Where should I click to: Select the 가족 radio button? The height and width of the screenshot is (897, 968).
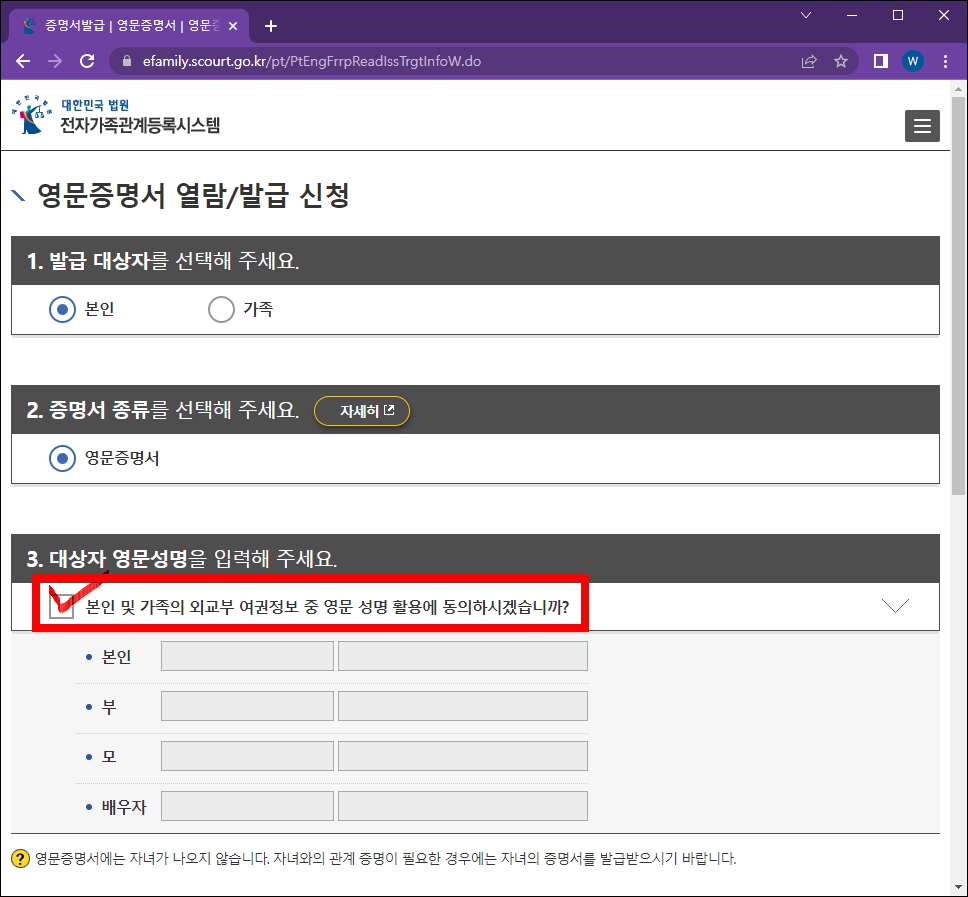point(221,309)
